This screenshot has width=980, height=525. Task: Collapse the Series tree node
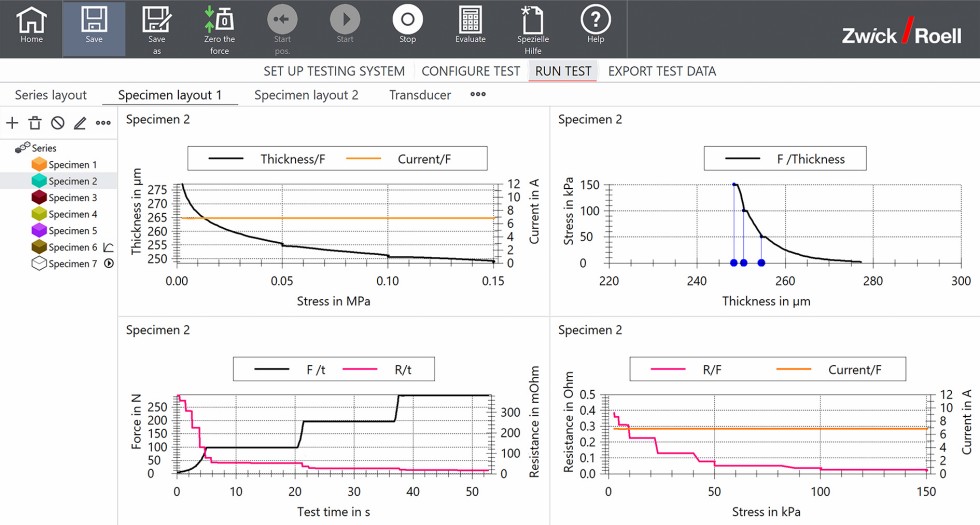click(21, 148)
